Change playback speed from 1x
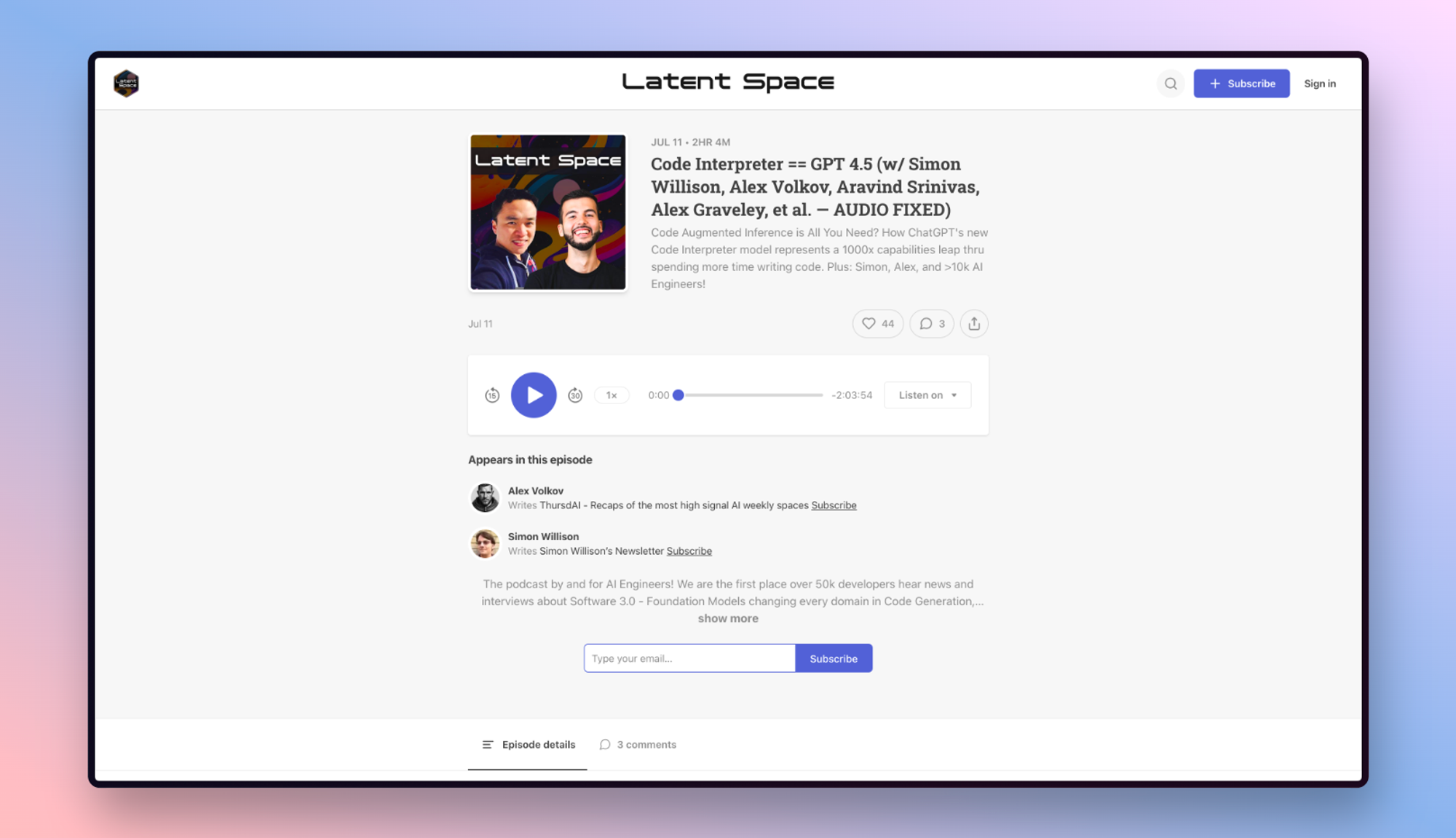Image resolution: width=1456 pixels, height=838 pixels. 612,395
